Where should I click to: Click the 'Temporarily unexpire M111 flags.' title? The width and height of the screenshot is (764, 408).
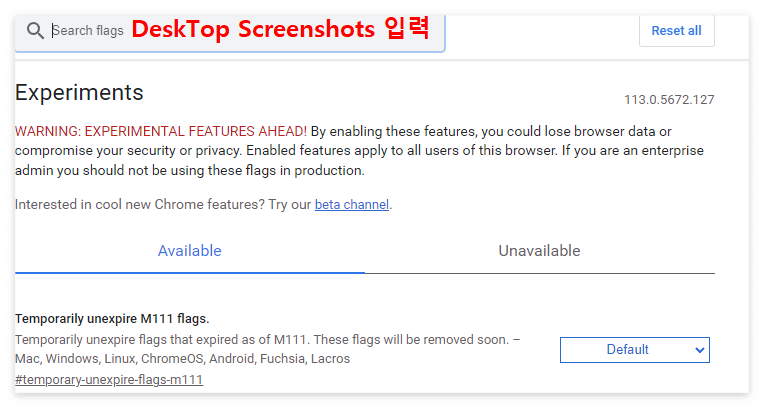click(x=112, y=318)
